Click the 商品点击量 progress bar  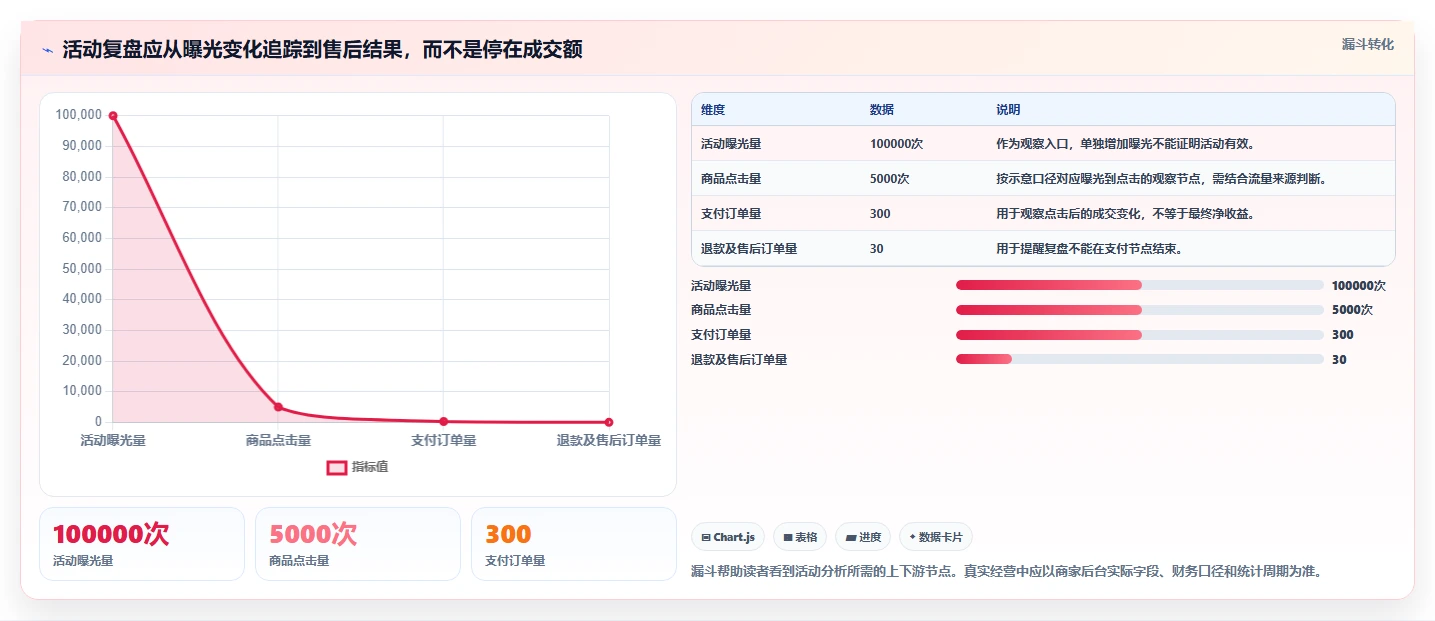pos(1140,310)
